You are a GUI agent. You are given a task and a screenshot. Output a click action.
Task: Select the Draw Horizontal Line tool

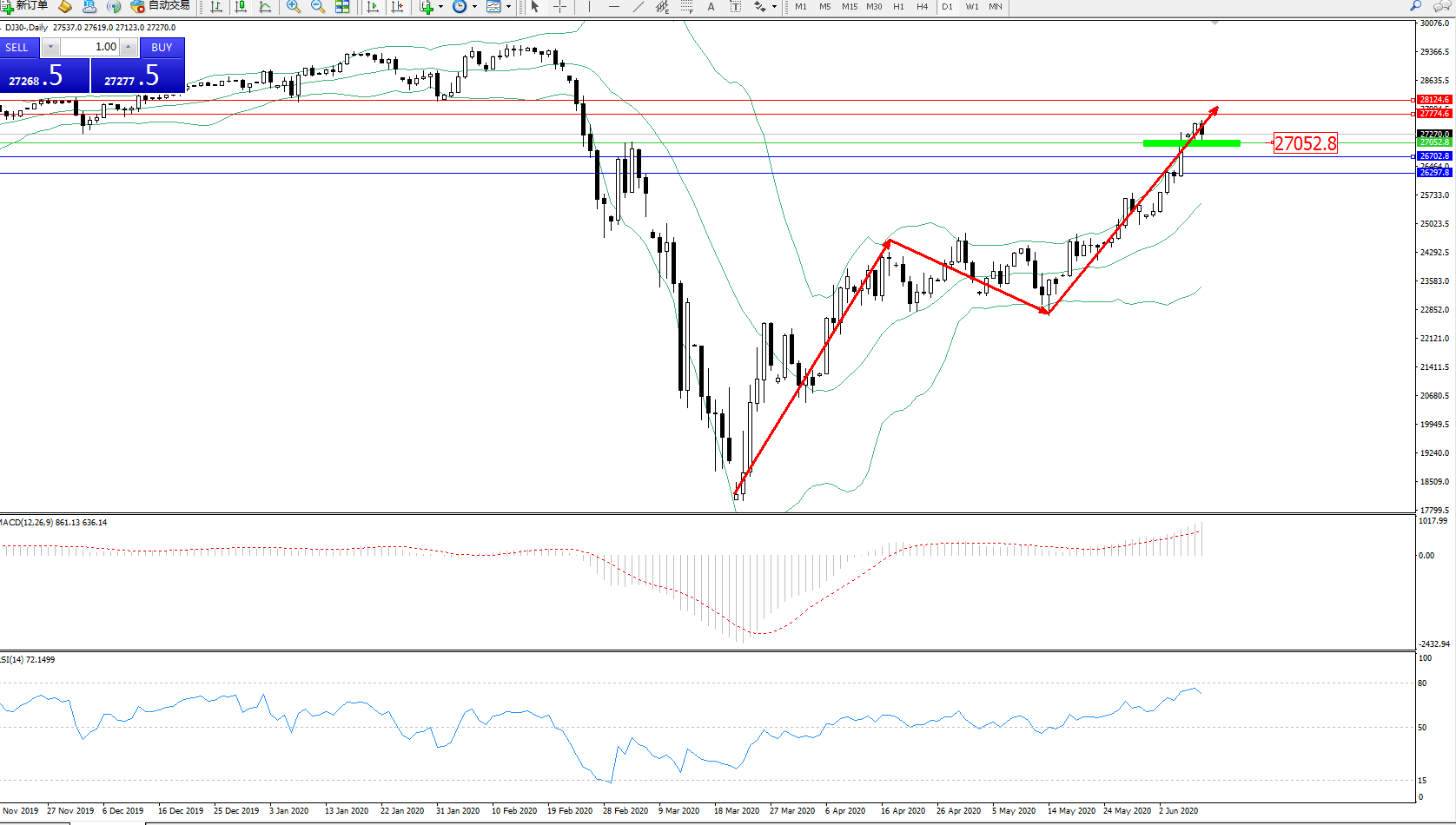click(614, 7)
